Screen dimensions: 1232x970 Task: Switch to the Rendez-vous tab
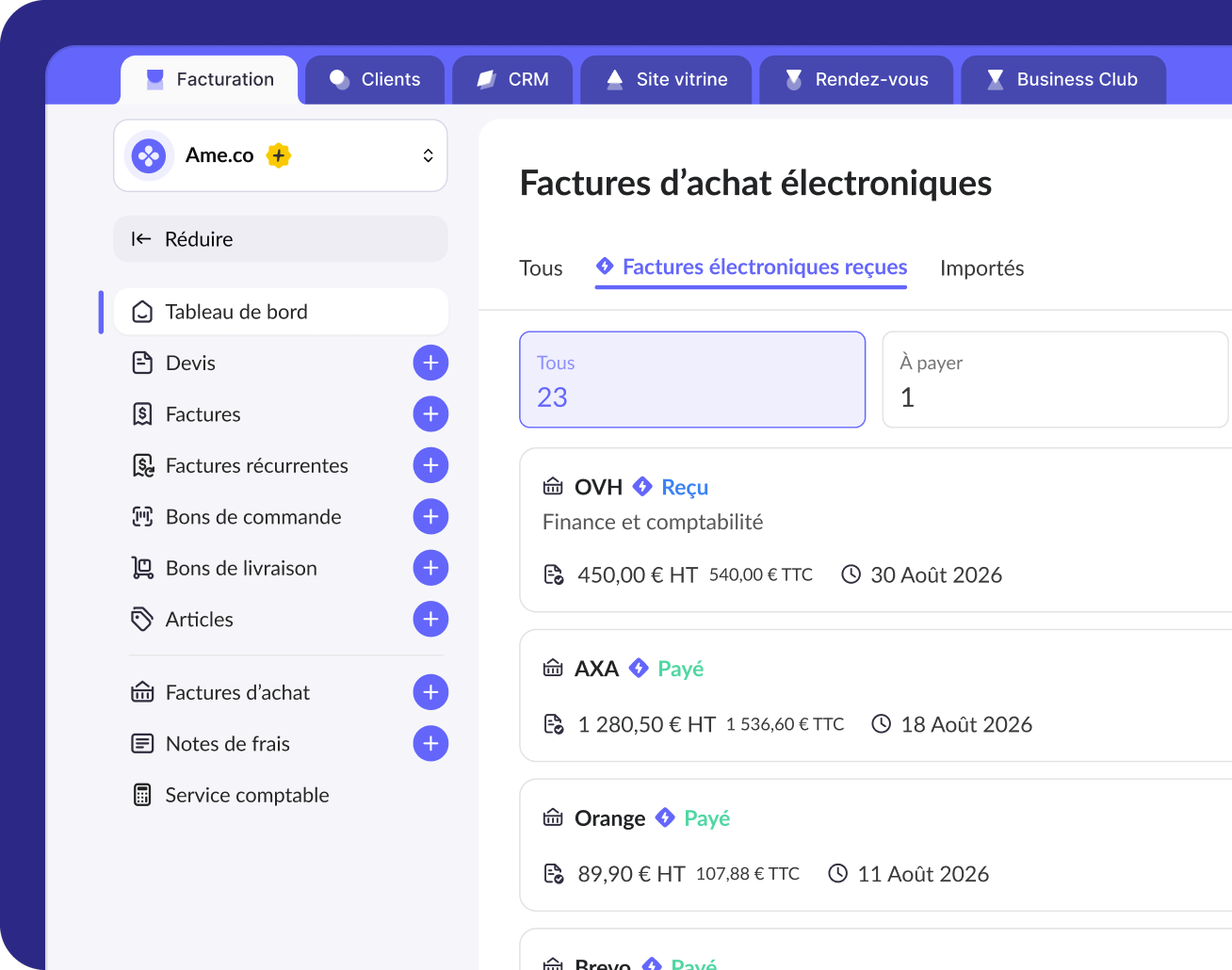856,80
